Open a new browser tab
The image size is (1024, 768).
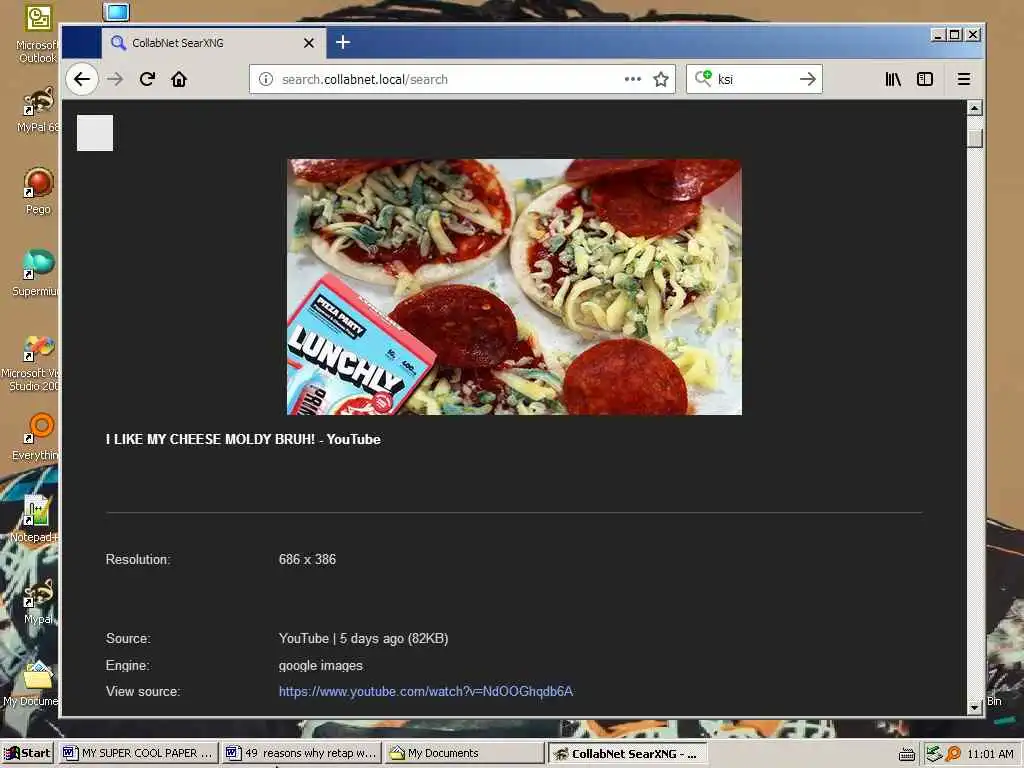coord(343,42)
